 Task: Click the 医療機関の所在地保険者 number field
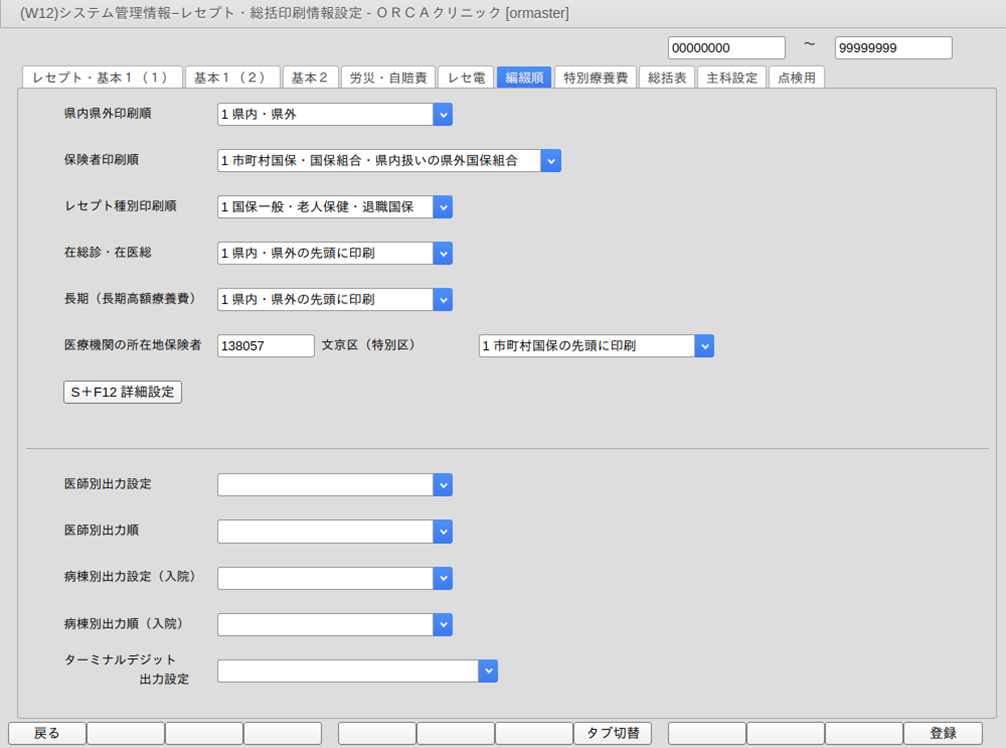point(266,346)
